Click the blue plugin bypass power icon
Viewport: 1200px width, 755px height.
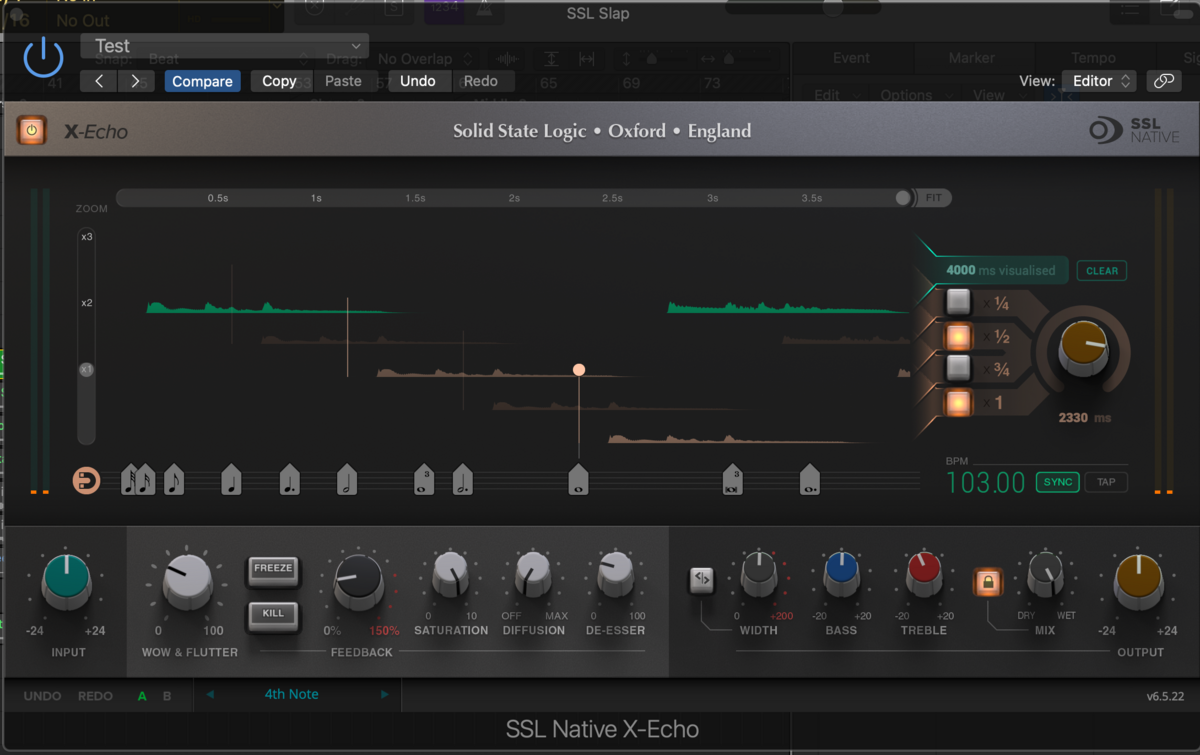point(43,59)
